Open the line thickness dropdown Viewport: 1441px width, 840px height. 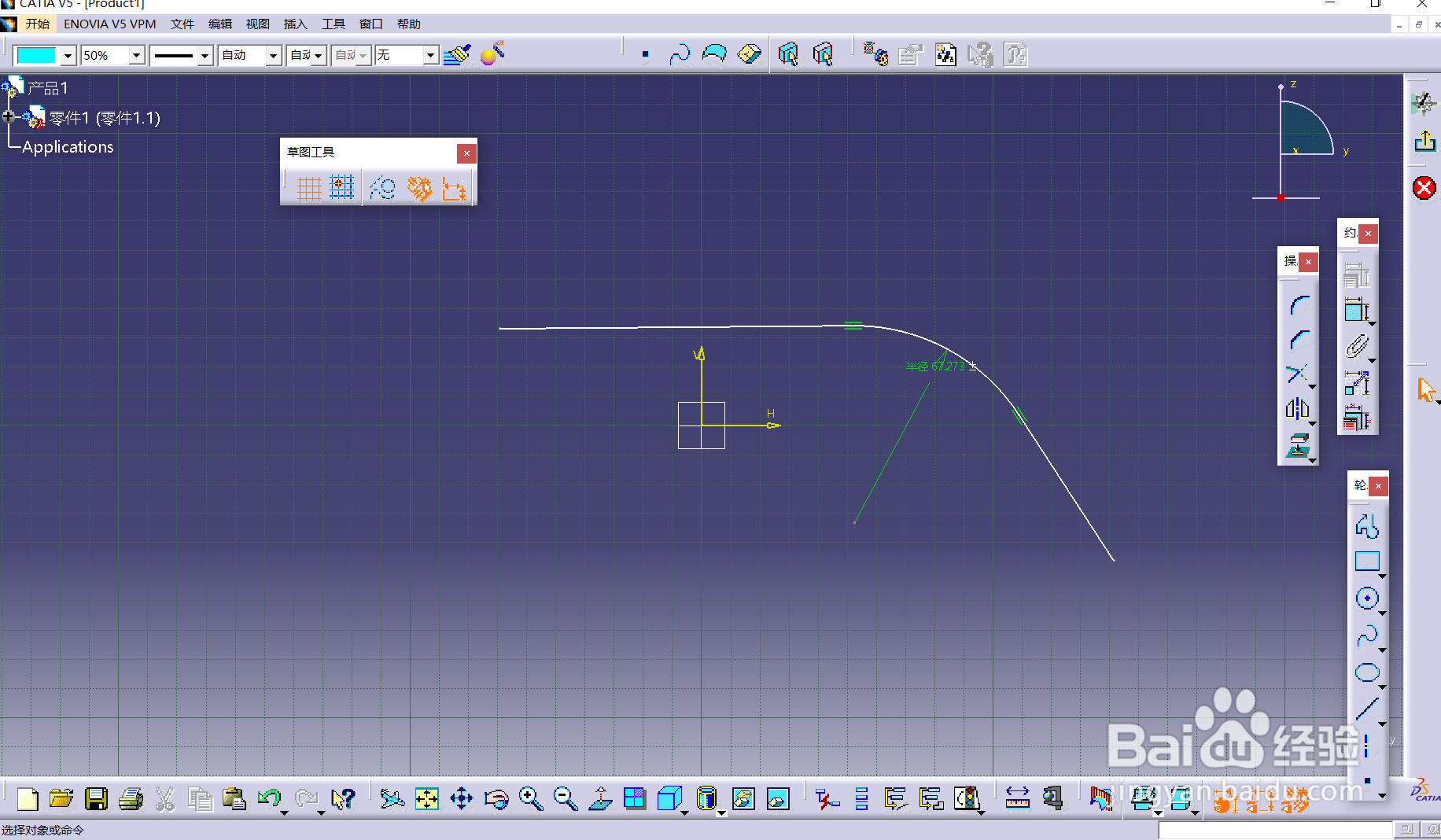point(205,56)
